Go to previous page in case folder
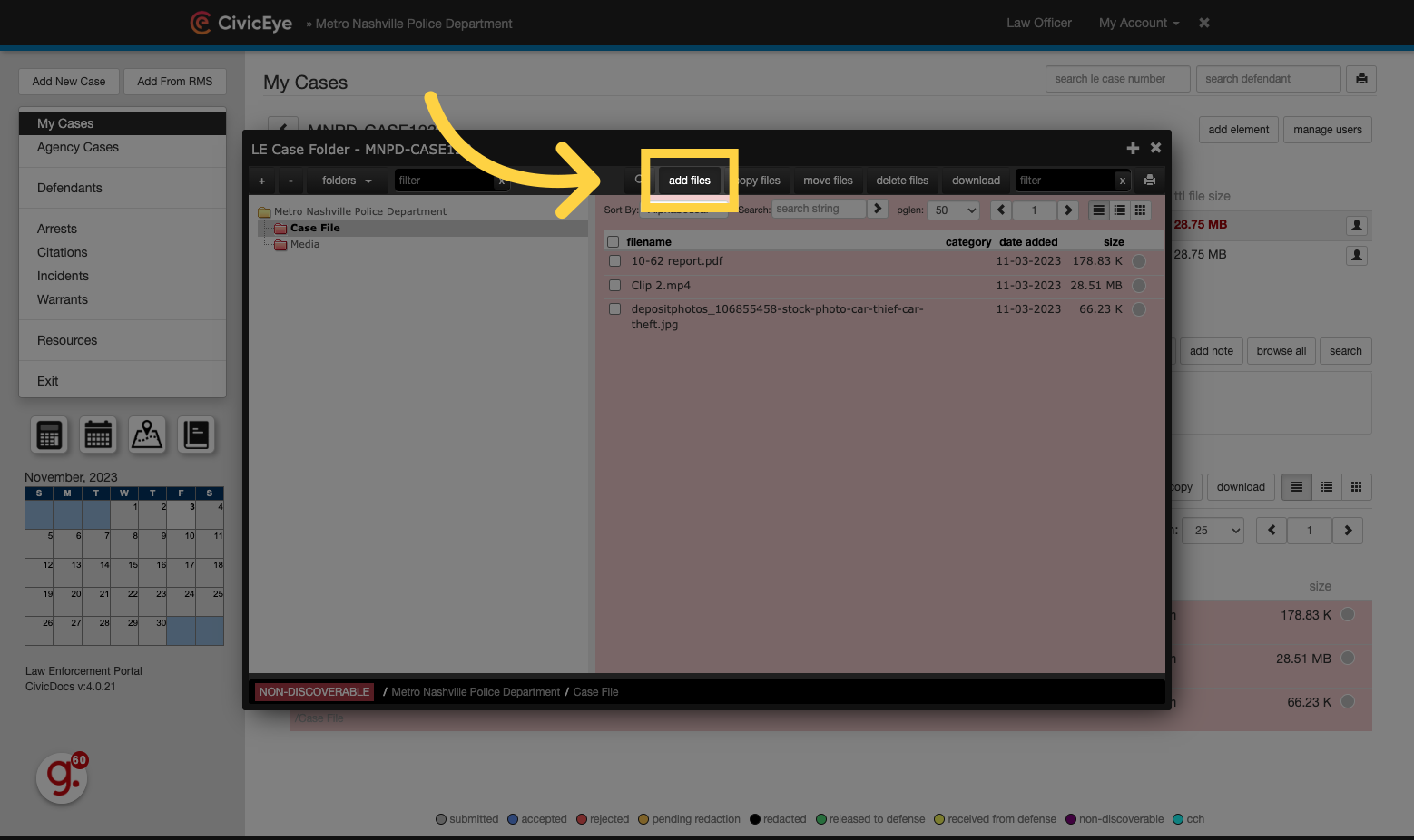 pyautogui.click(x=1002, y=210)
